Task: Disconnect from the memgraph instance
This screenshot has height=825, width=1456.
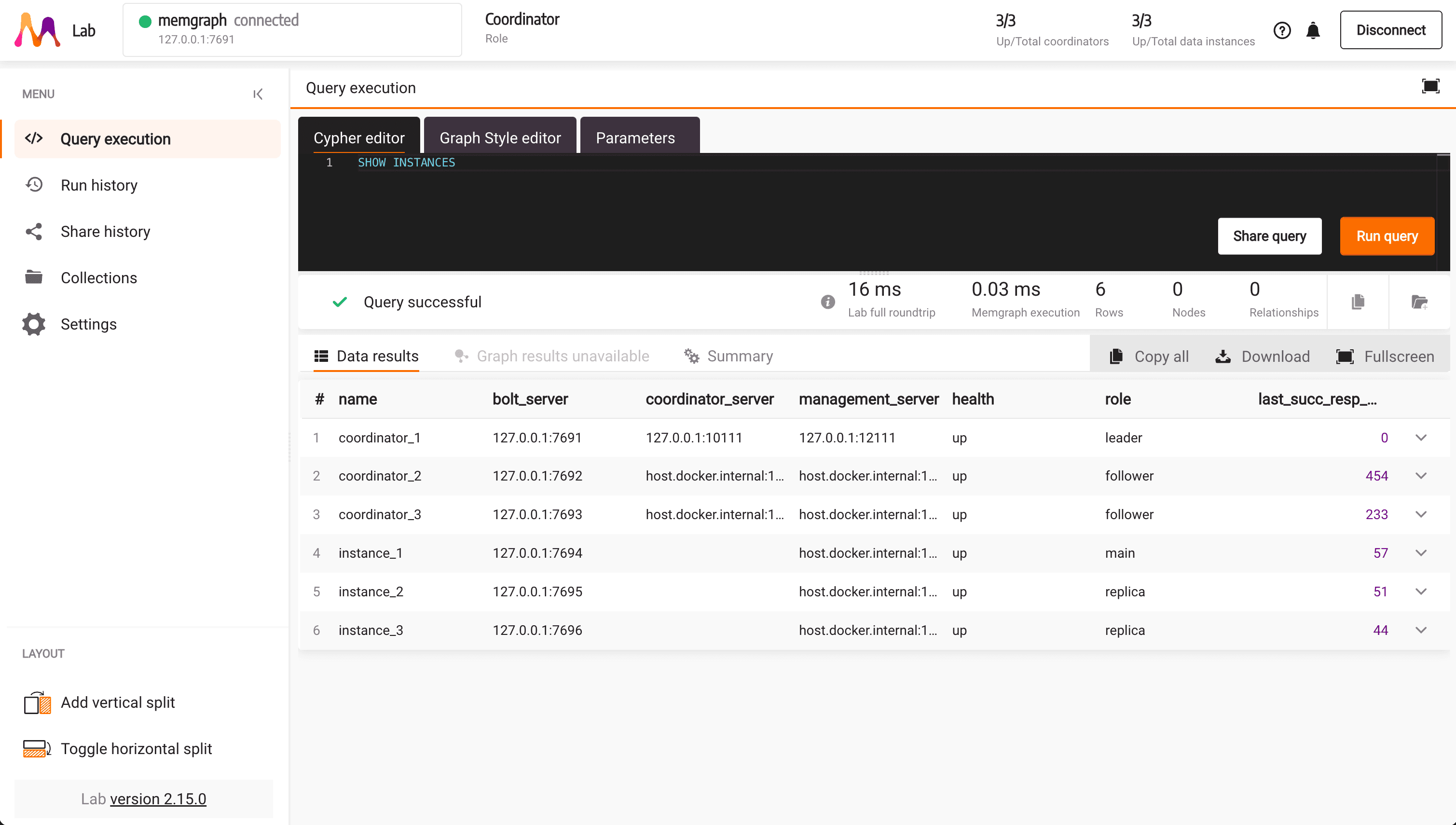Action: click(1391, 30)
